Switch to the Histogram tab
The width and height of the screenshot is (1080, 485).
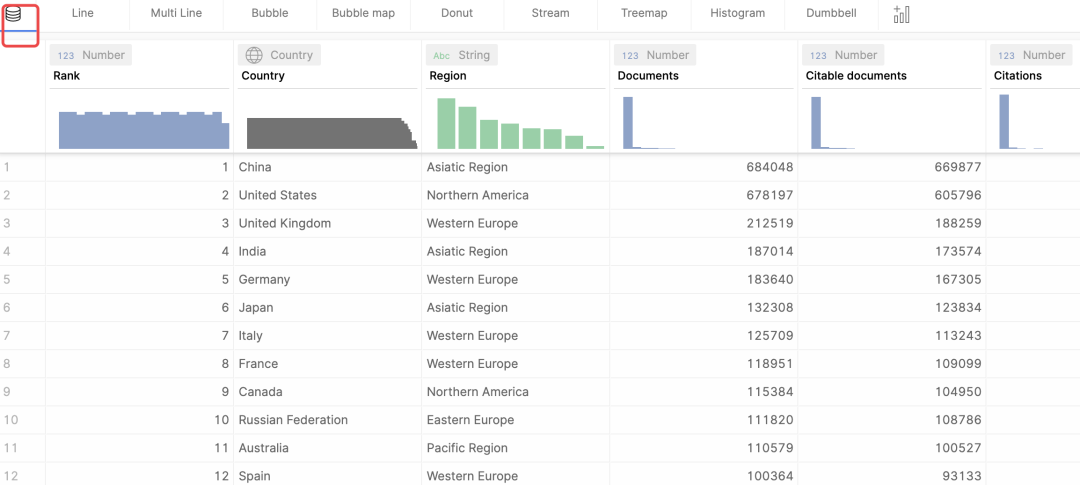738,13
